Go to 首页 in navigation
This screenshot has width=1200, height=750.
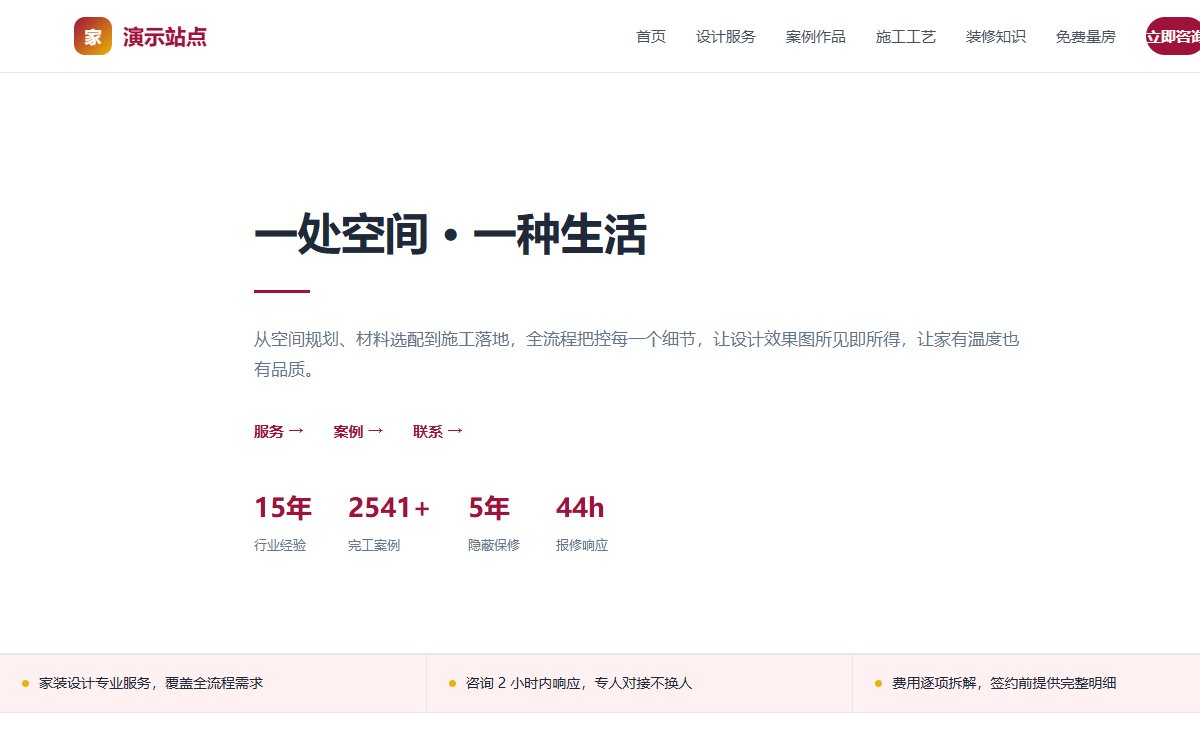651,37
